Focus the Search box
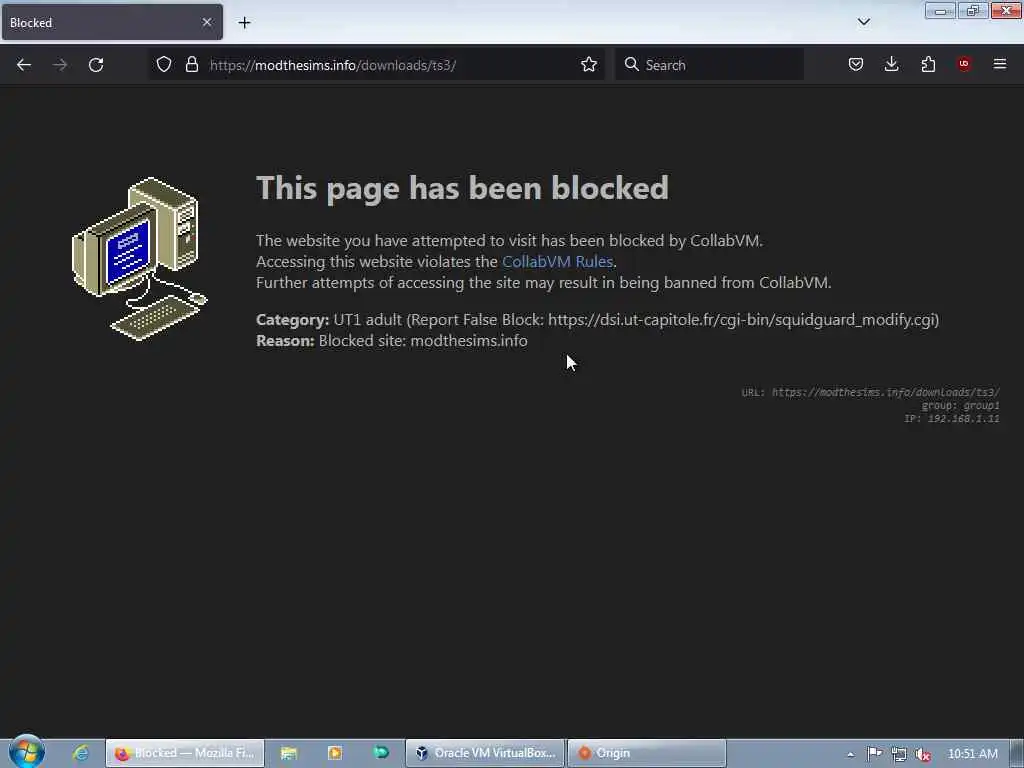The width and height of the screenshot is (1024, 768). click(709, 64)
